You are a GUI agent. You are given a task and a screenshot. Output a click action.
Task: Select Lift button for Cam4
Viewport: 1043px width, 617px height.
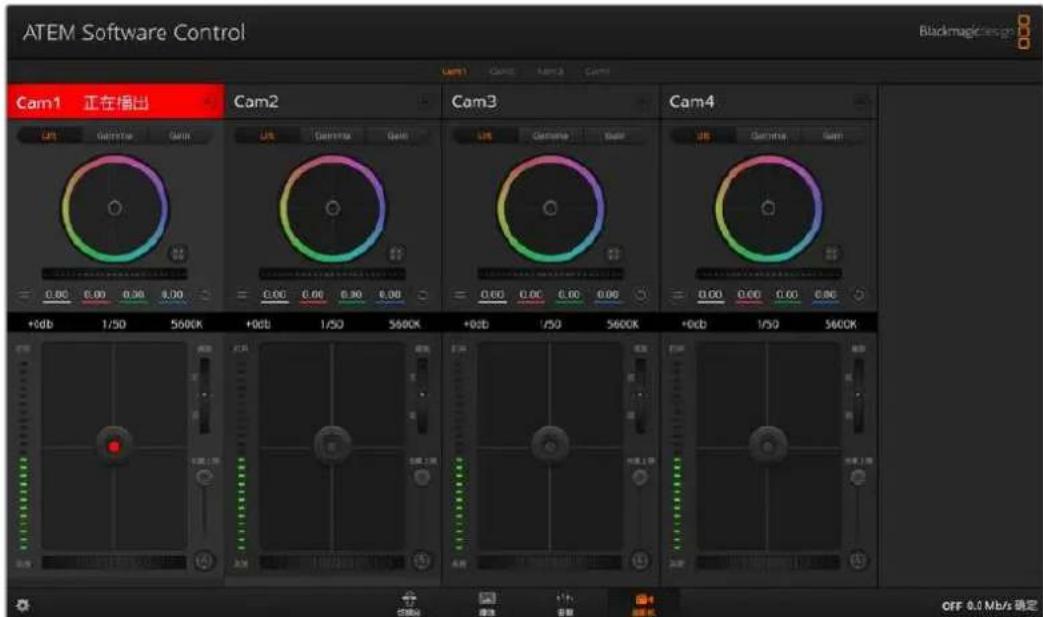[702, 136]
